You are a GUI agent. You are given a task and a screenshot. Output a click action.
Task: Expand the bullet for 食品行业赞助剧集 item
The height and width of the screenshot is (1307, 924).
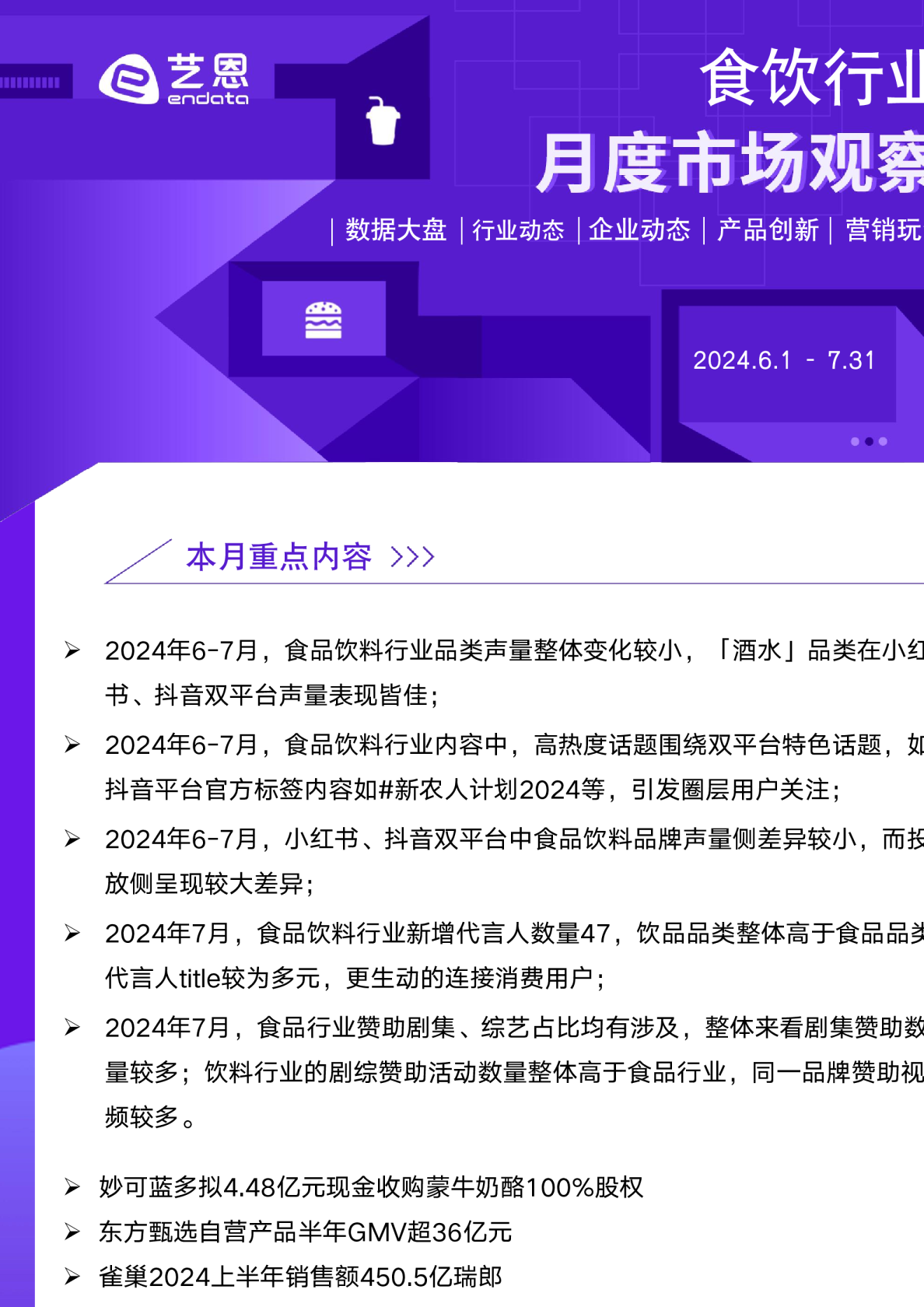coord(72,1028)
